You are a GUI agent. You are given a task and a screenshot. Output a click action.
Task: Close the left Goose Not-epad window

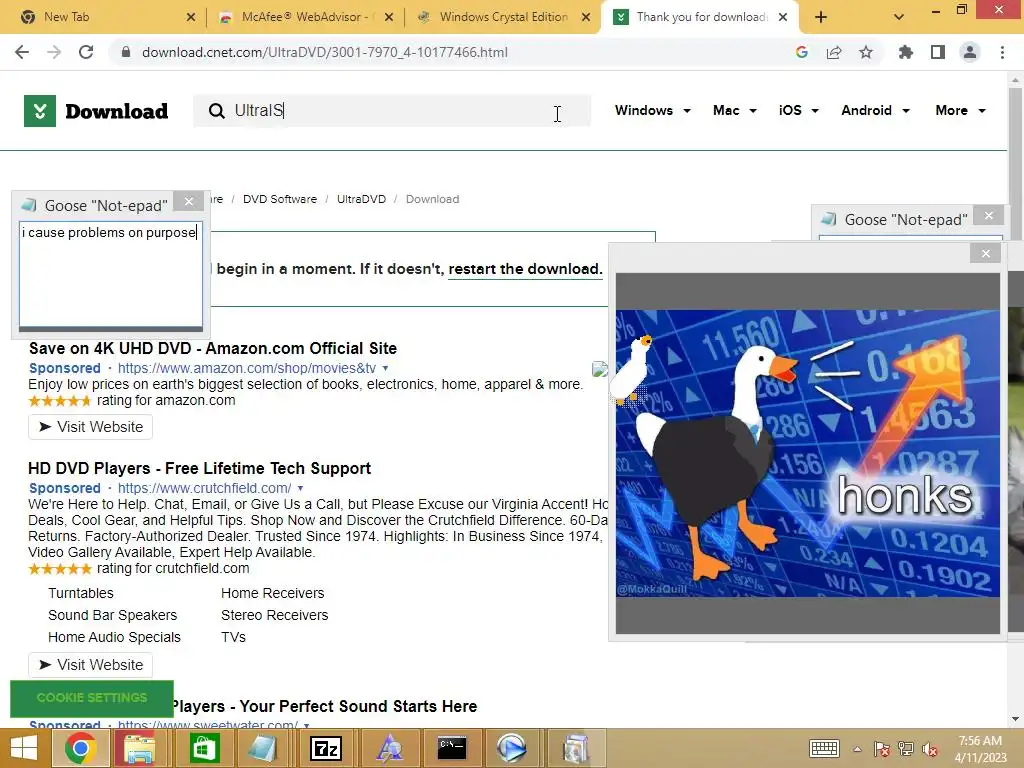pos(189,201)
